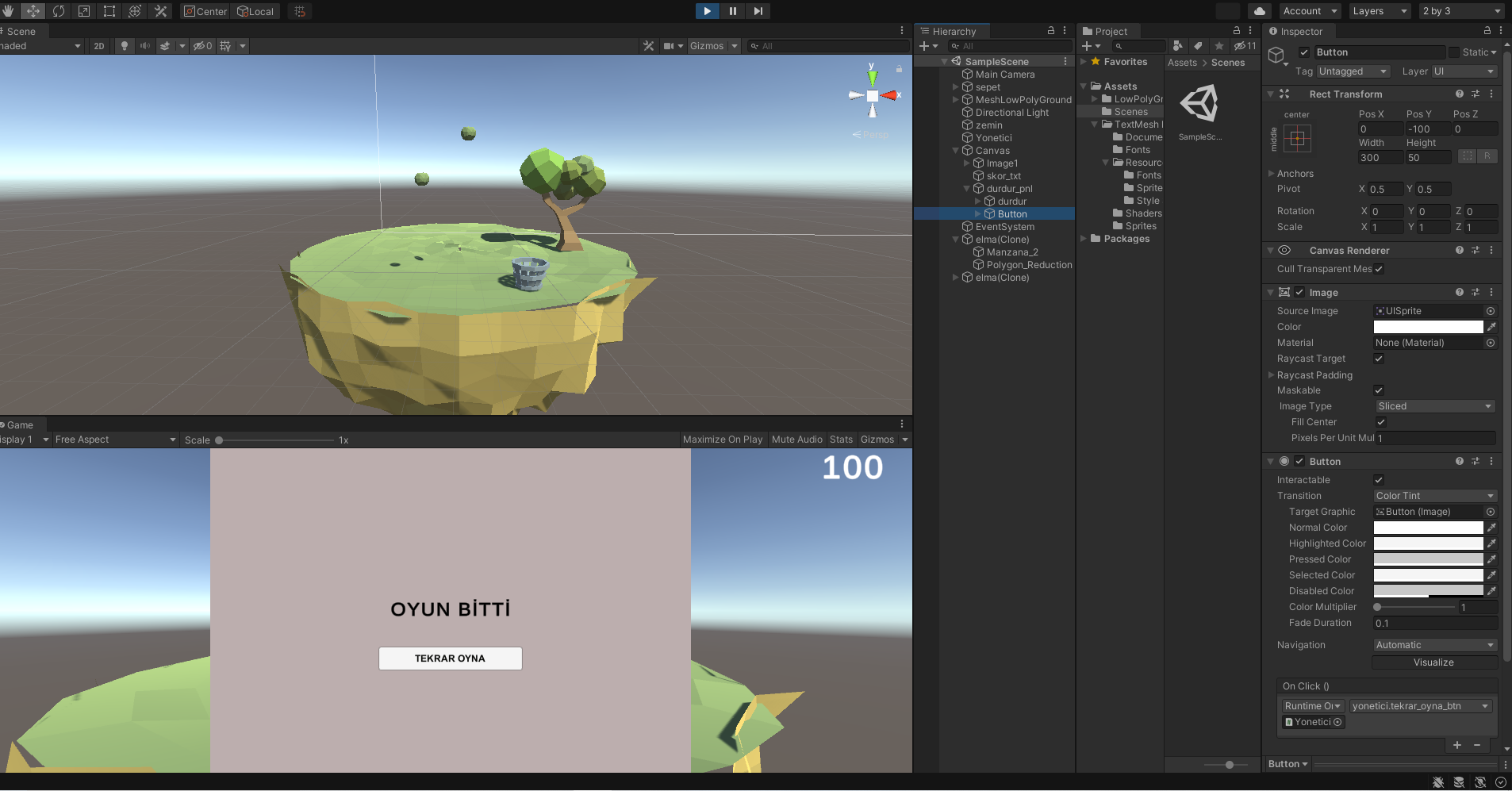This screenshot has width=1512, height=791.
Task: Select the Scale tool
Action: 84,11
